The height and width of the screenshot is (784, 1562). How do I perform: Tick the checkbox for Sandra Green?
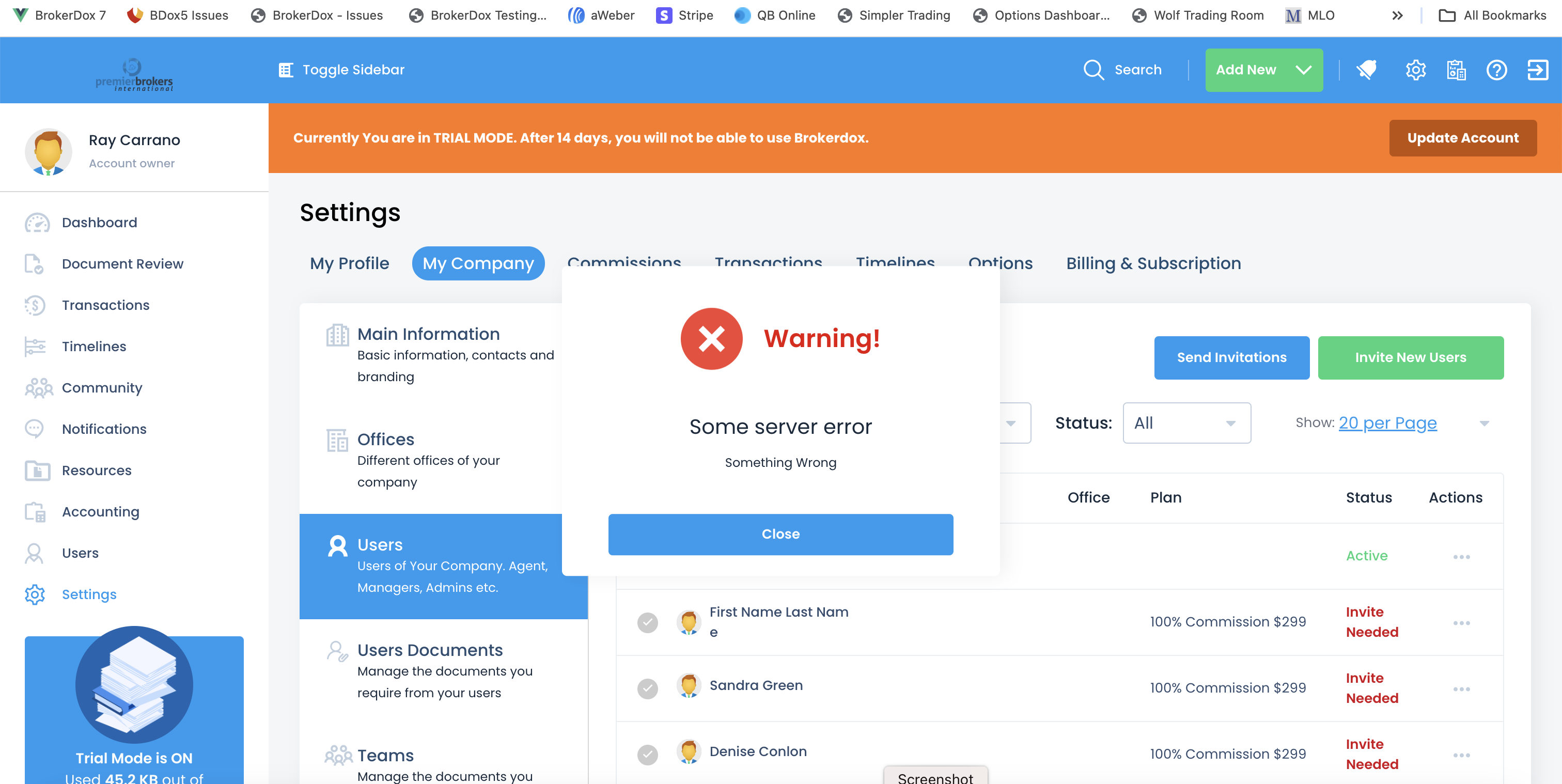pyautogui.click(x=647, y=688)
